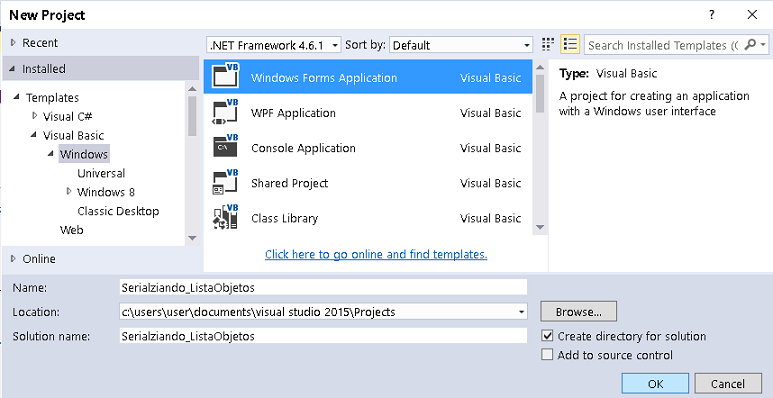Switch to medium icons list view
This screenshot has height=398, width=773.
pyautogui.click(x=570, y=45)
